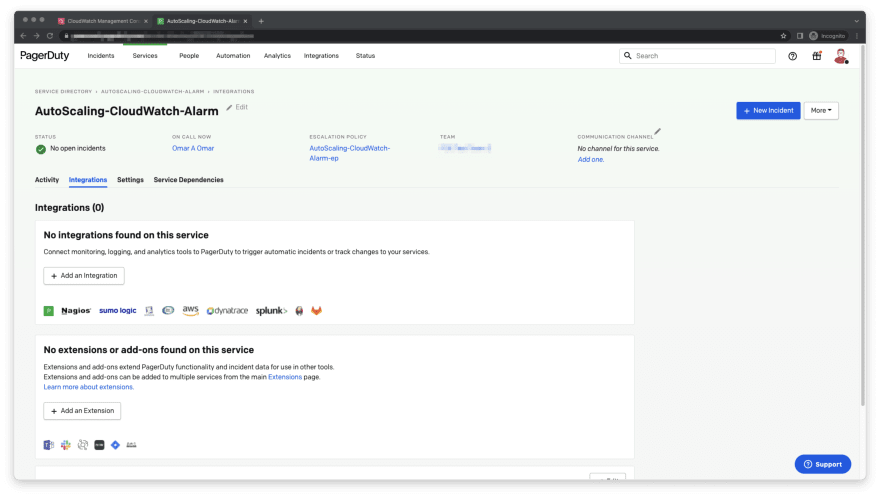880x497 pixels.
Task: Open the user avatar menu
Action: pos(841,56)
